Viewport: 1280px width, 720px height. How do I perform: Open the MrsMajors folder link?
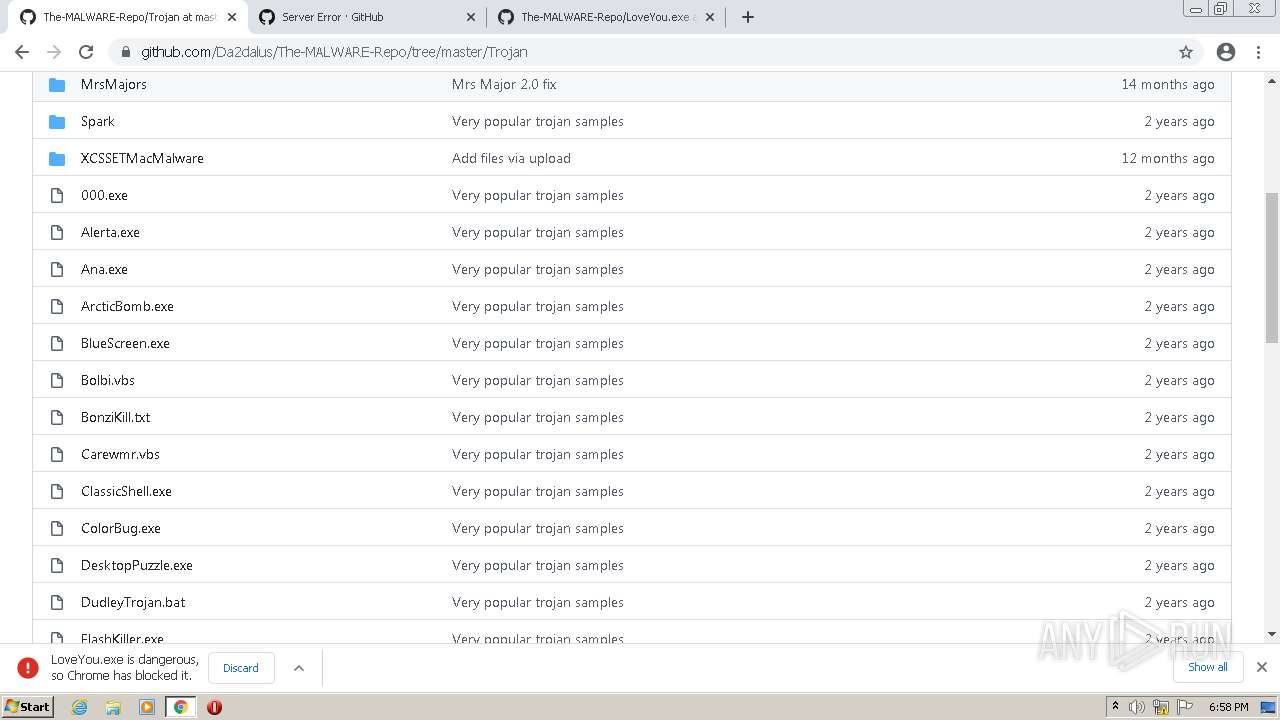[114, 84]
